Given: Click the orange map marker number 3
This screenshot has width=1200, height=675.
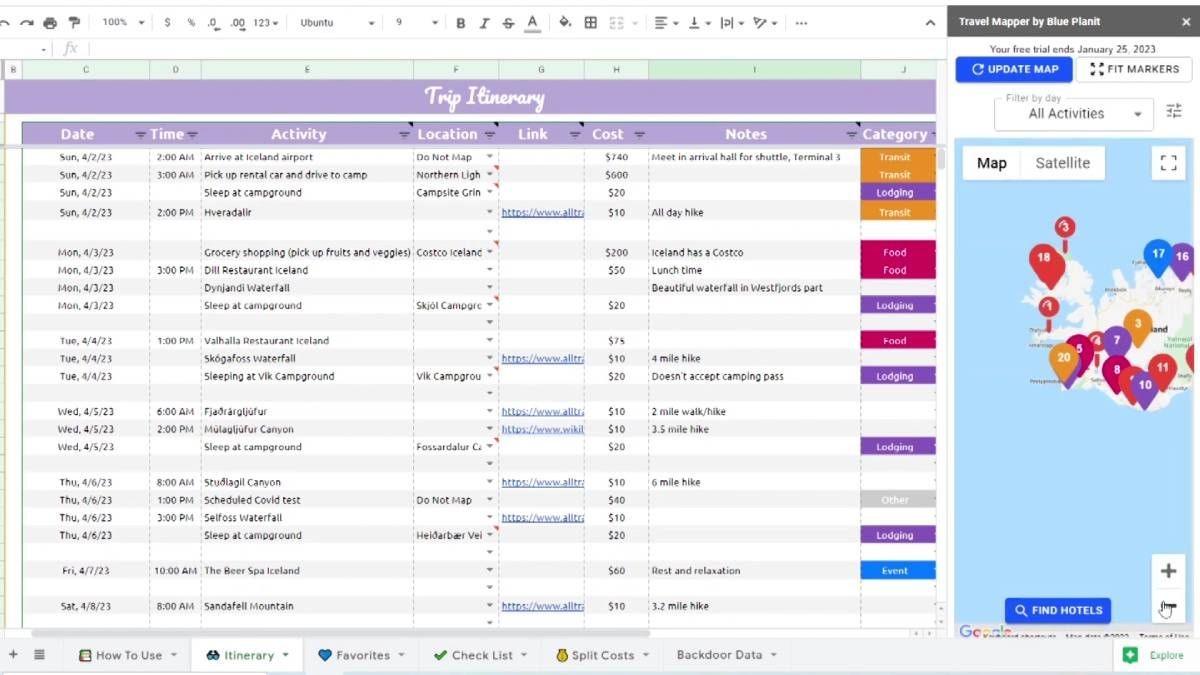Looking at the screenshot, I should click(x=1136, y=326).
